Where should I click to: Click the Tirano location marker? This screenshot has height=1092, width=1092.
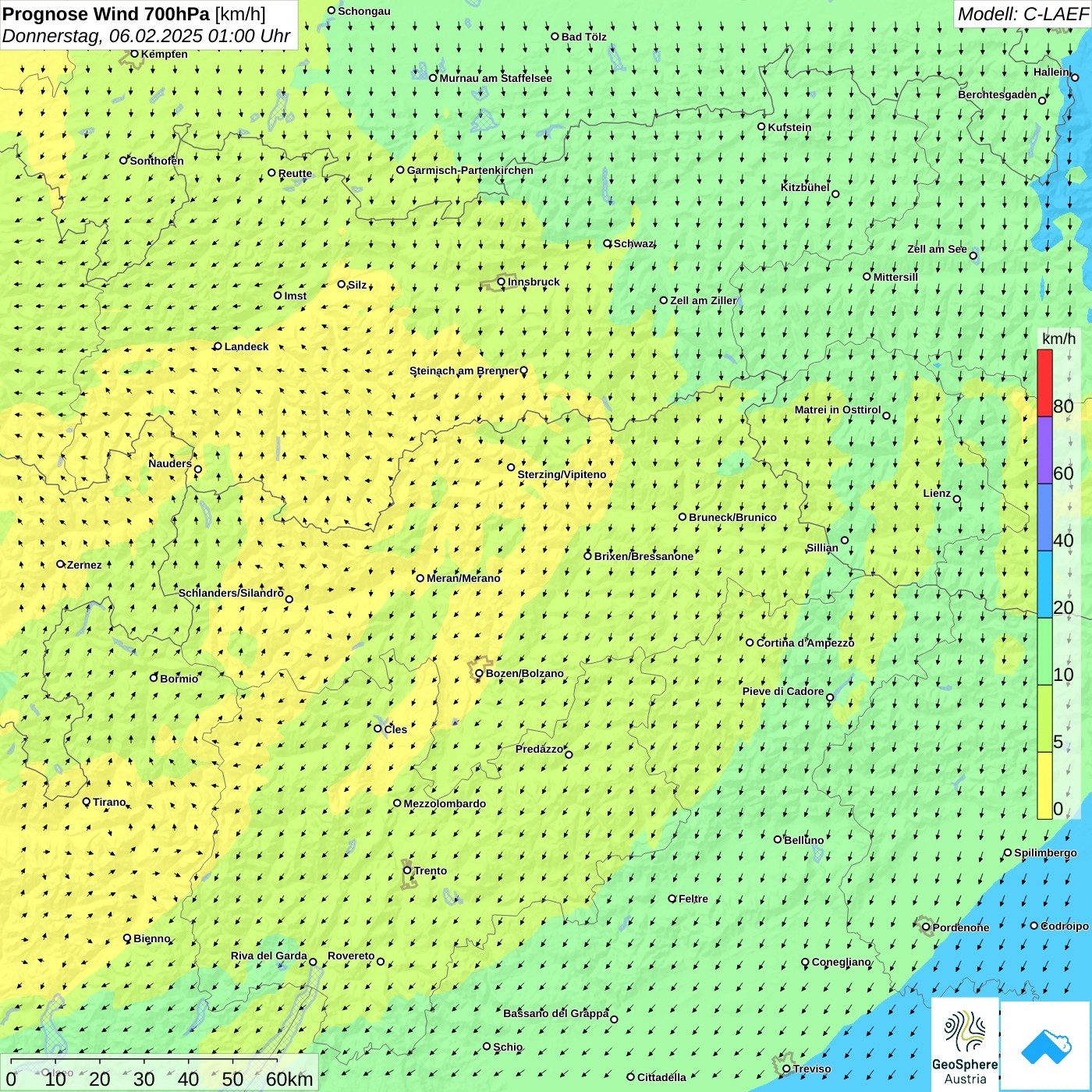coord(87,802)
